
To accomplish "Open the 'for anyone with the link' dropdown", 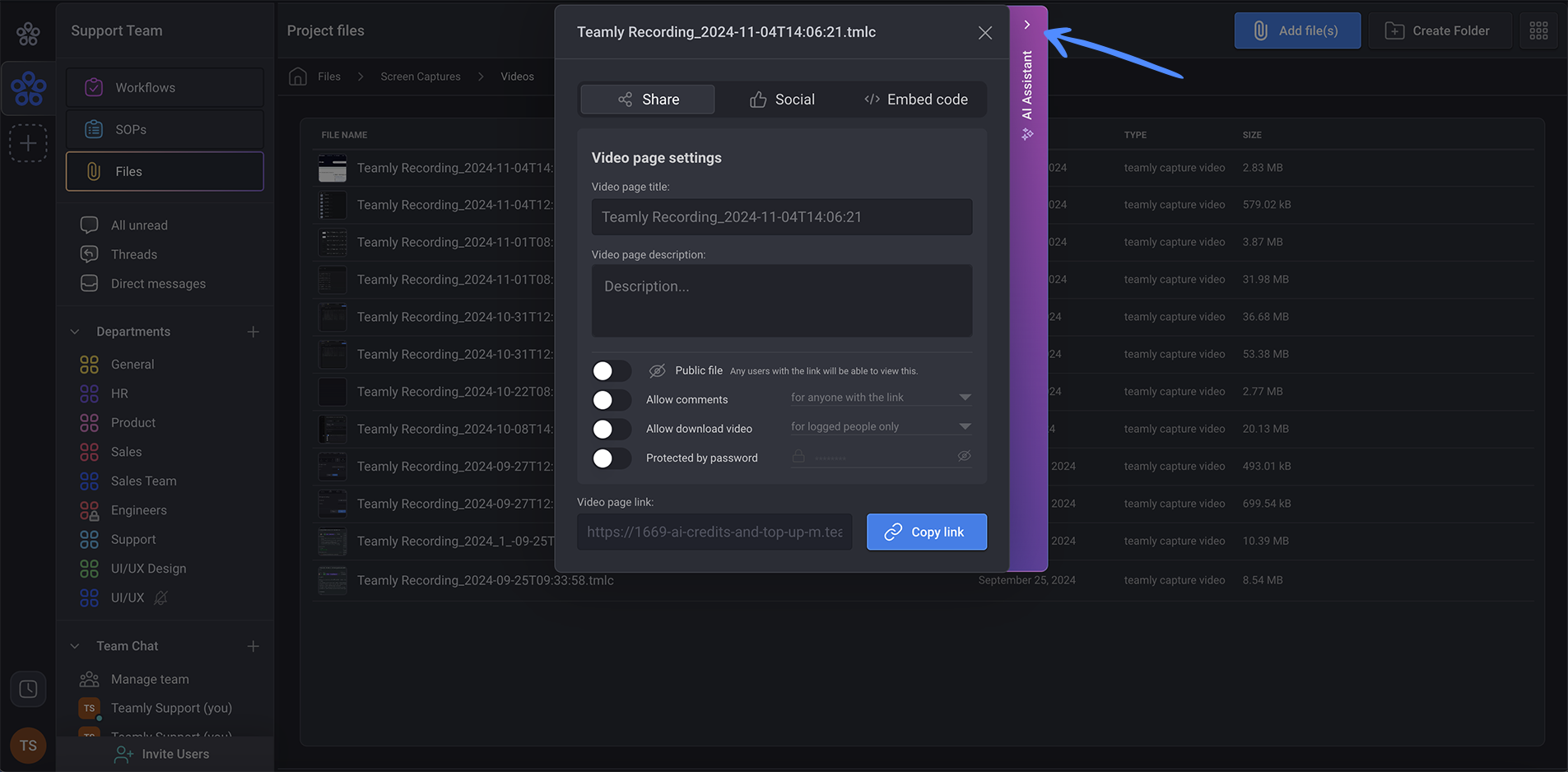I will (881, 398).
